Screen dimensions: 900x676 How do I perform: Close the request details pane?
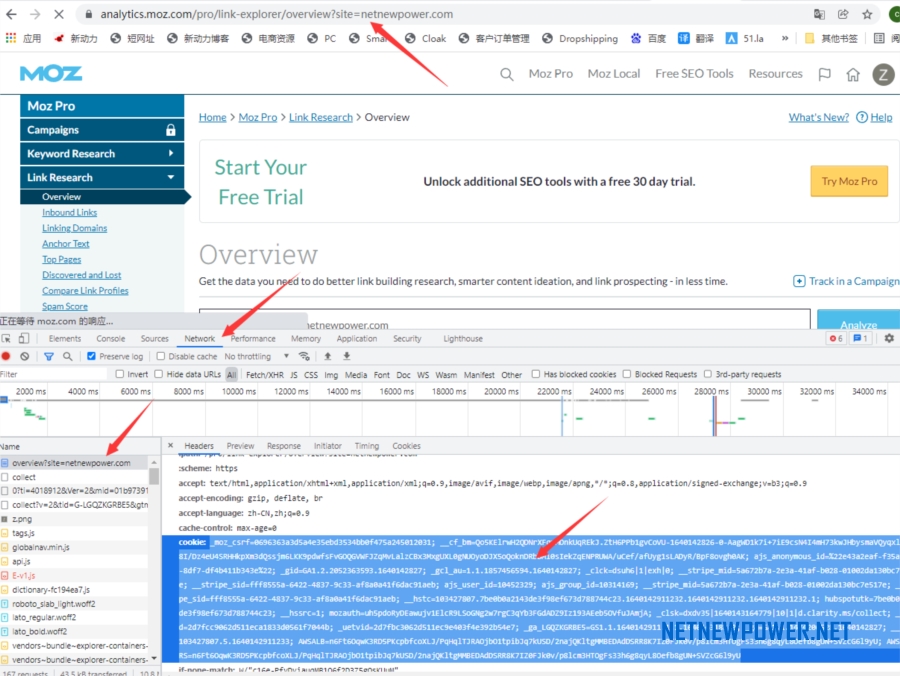coord(170,445)
